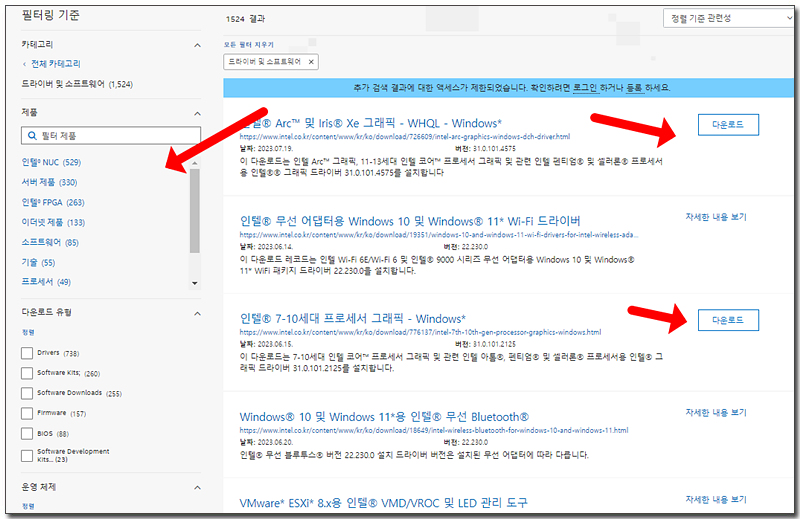Filter by 인텔 FPGA (263)
The height and width of the screenshot is (519, 800).
tap(53, 202)
